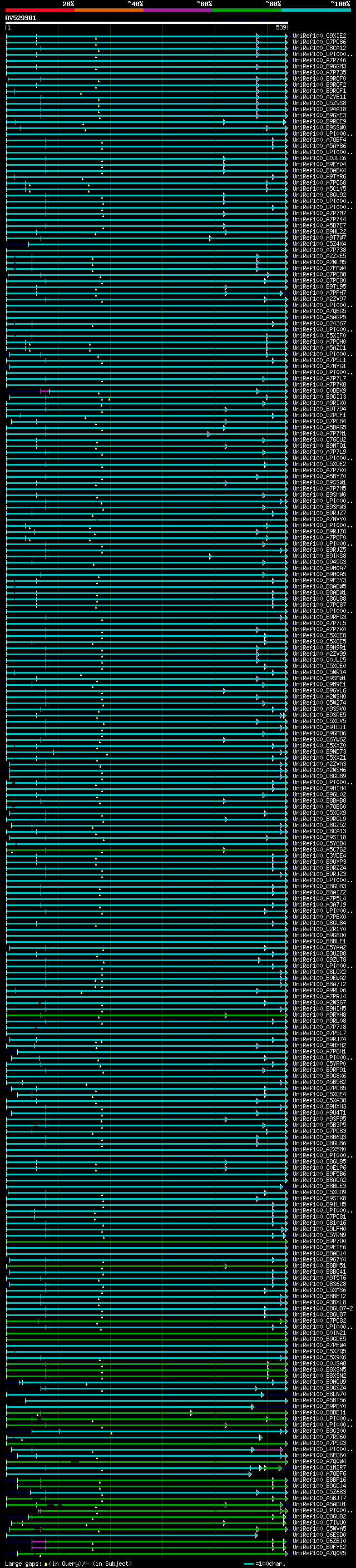
Task: Click the UniRef100_Q8GU92 hit name
Action: point(319,195)
